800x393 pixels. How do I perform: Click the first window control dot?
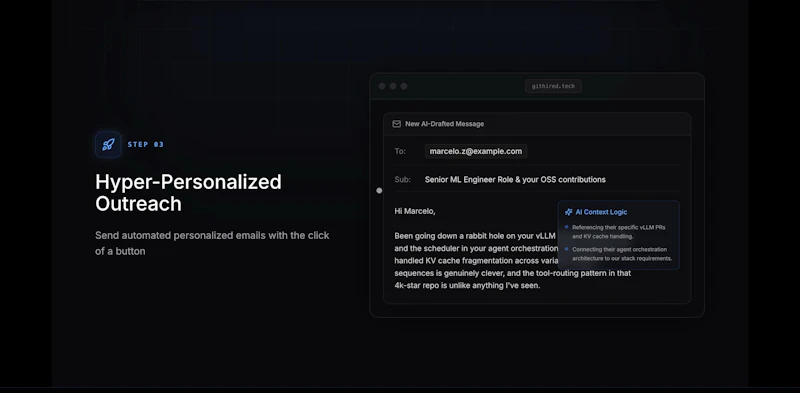(x=382, y=86)
